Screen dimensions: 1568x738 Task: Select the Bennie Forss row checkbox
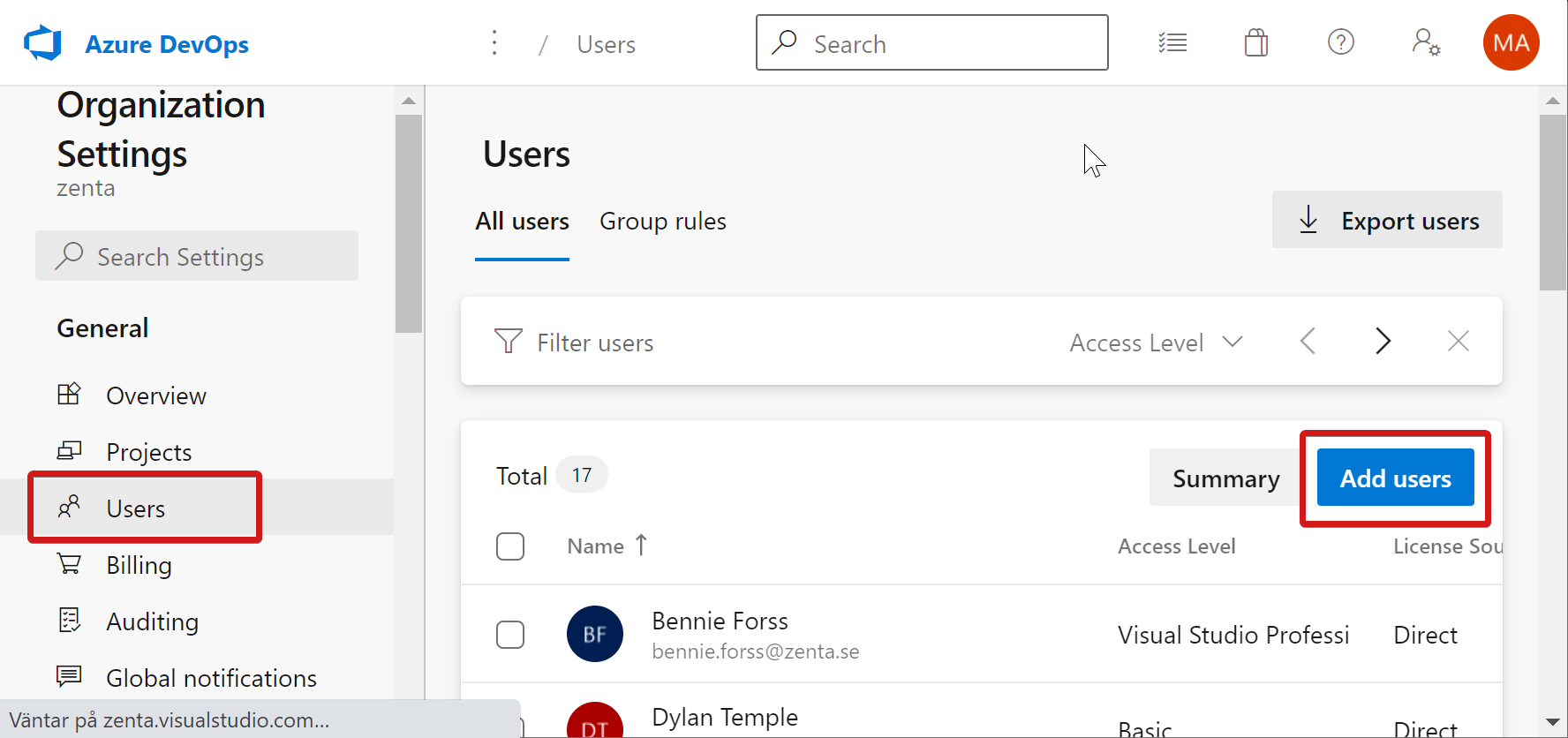(x=510, y=635)
